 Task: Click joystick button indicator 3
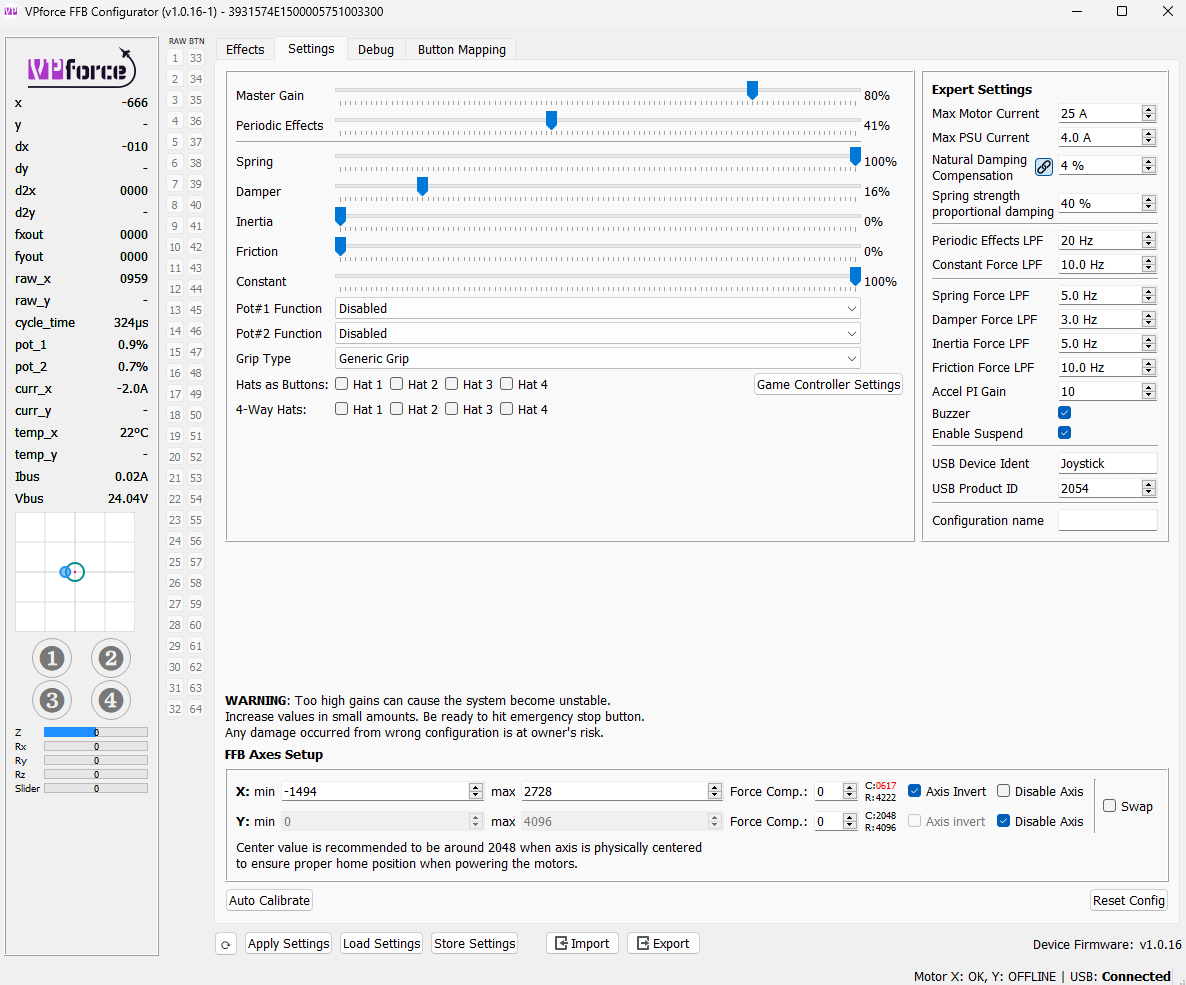click(51, 700)
